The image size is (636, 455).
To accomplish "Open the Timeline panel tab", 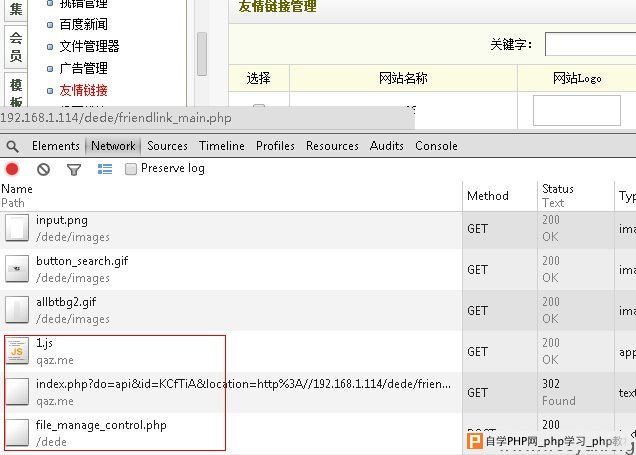I will 221,146.
